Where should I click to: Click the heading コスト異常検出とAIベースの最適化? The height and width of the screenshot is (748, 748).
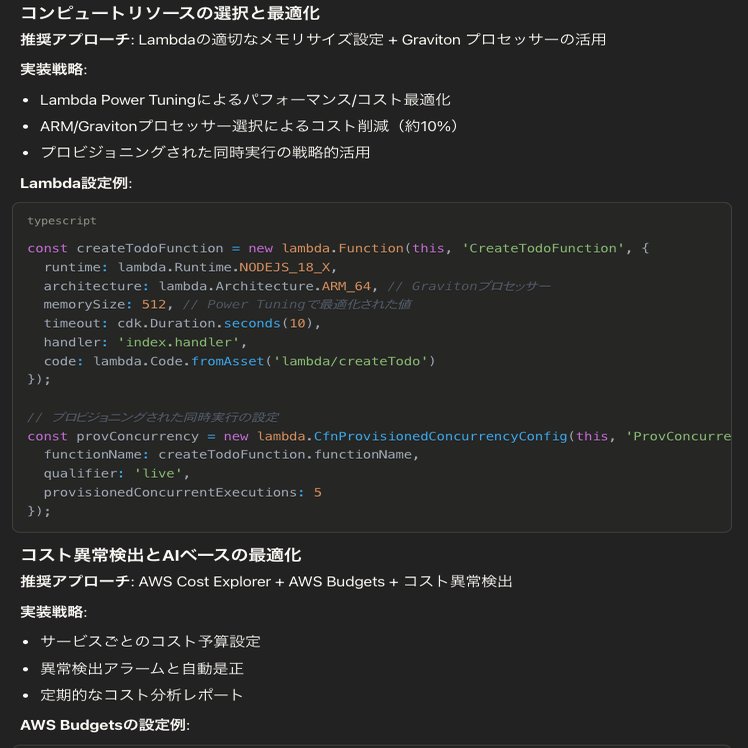point(161,555)
